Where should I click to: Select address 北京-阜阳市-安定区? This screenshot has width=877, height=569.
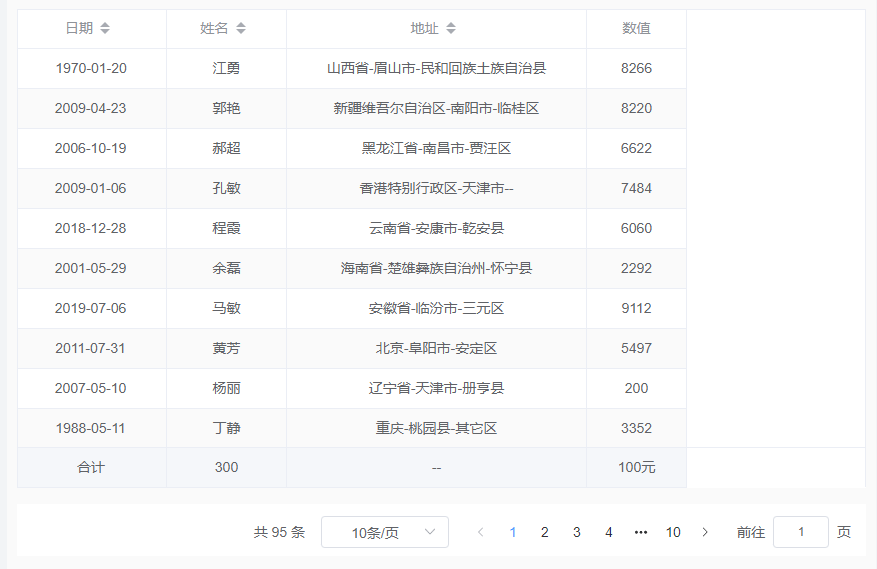pos(436,348)
